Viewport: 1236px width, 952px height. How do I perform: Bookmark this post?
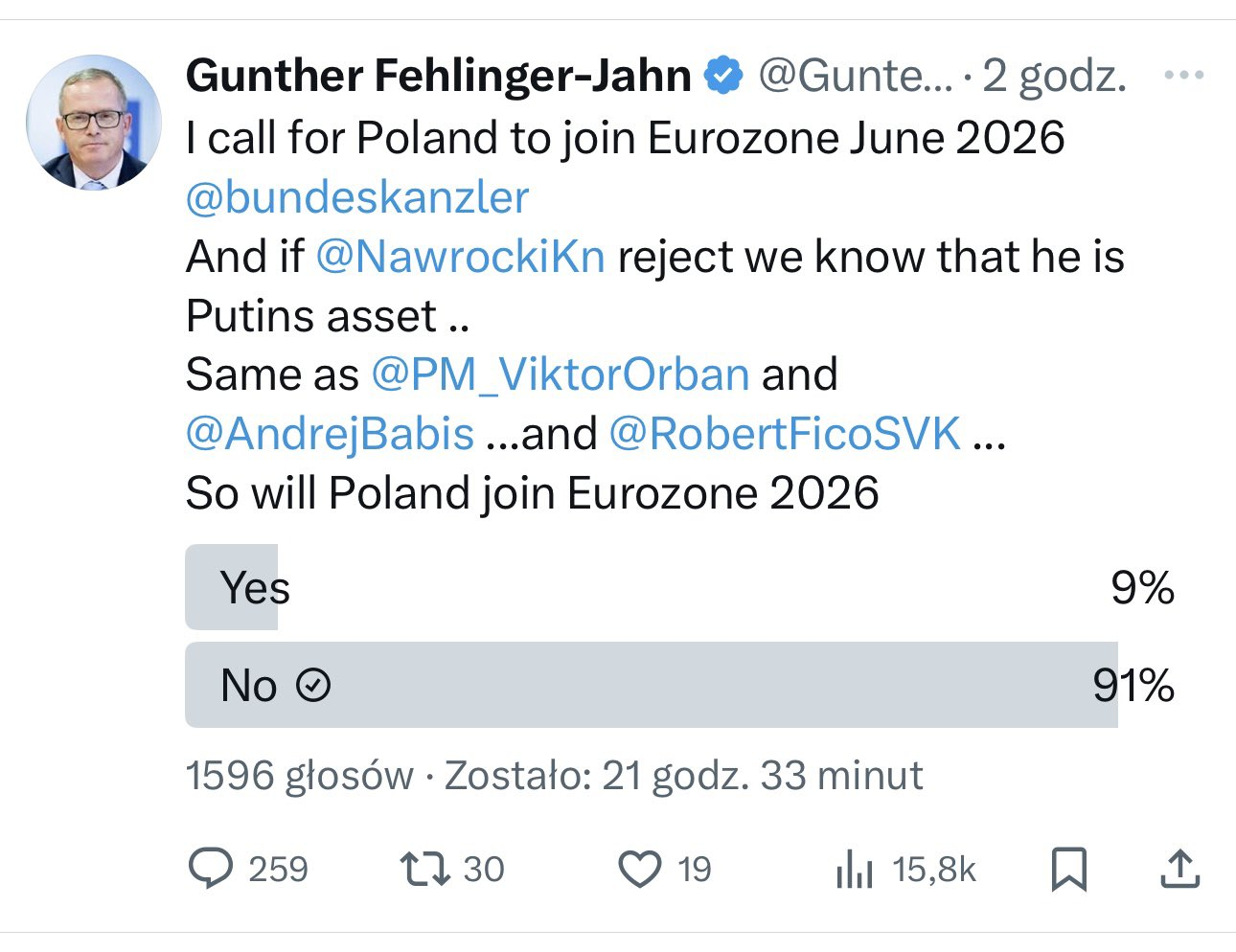(1069, 870)
